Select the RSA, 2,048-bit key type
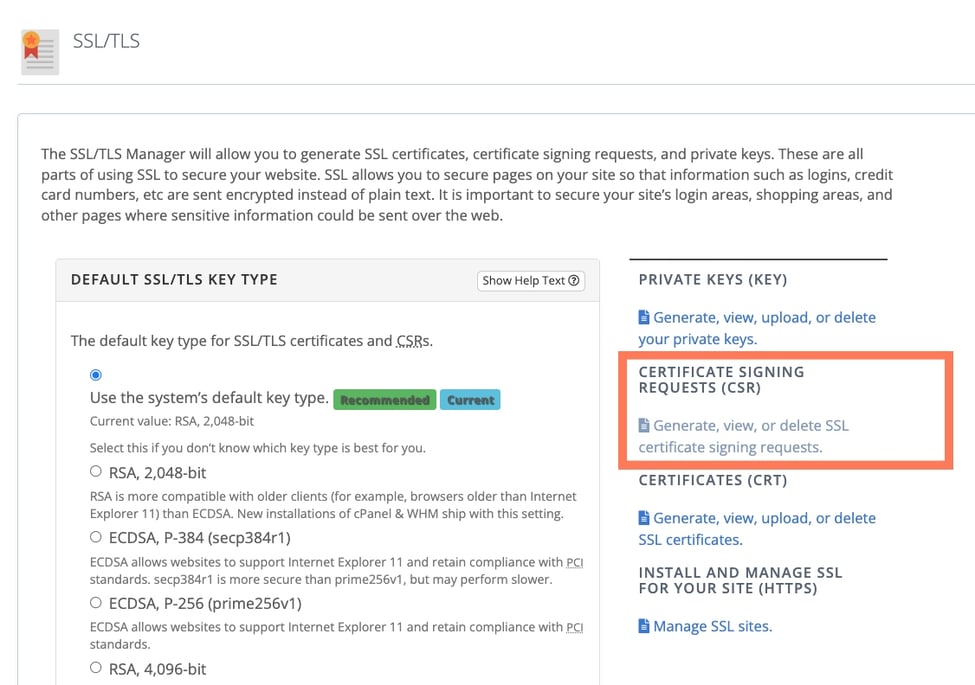The width and height of the screenshot is (975, 685). click(95, 470)
